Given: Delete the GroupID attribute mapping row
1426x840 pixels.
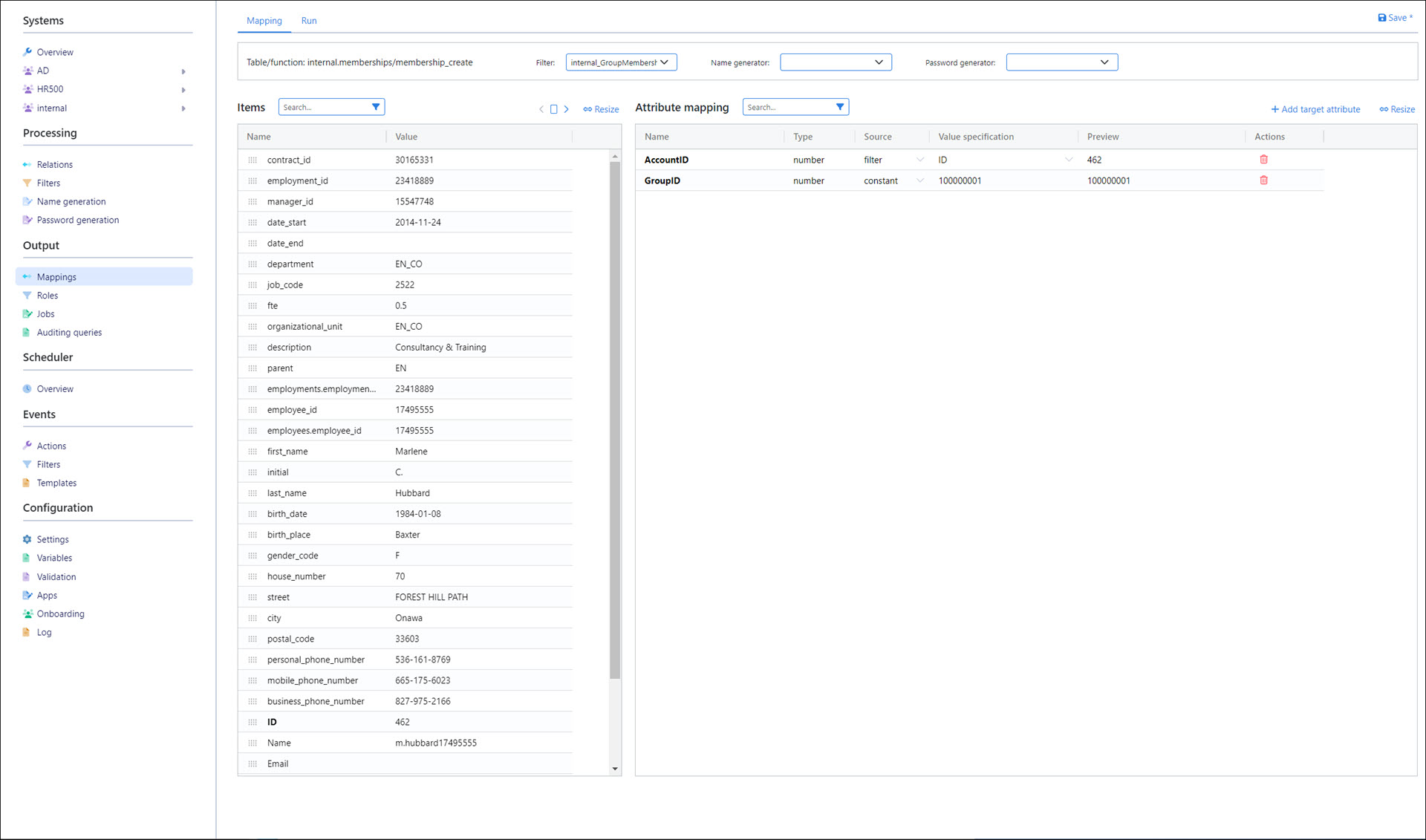Looking at the screenshot, I should (1263, 180).
